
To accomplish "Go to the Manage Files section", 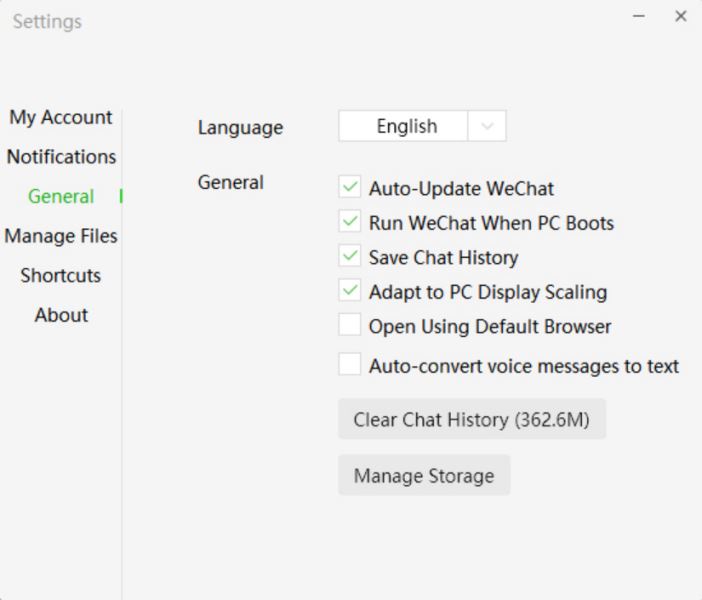I will point(61,236).
